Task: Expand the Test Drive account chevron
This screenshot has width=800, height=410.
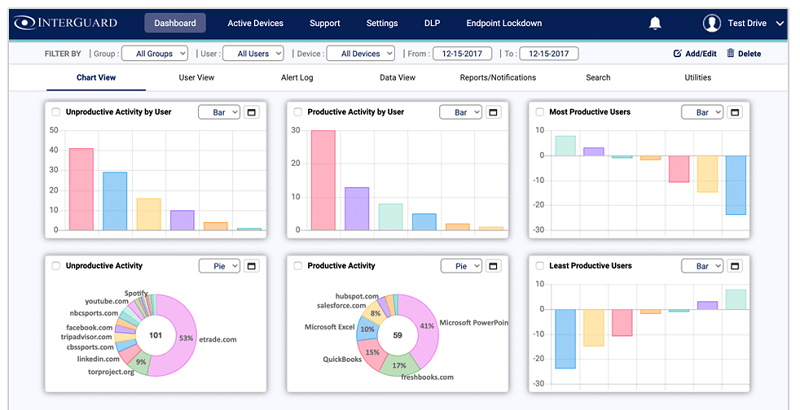Action: (780, 23)
